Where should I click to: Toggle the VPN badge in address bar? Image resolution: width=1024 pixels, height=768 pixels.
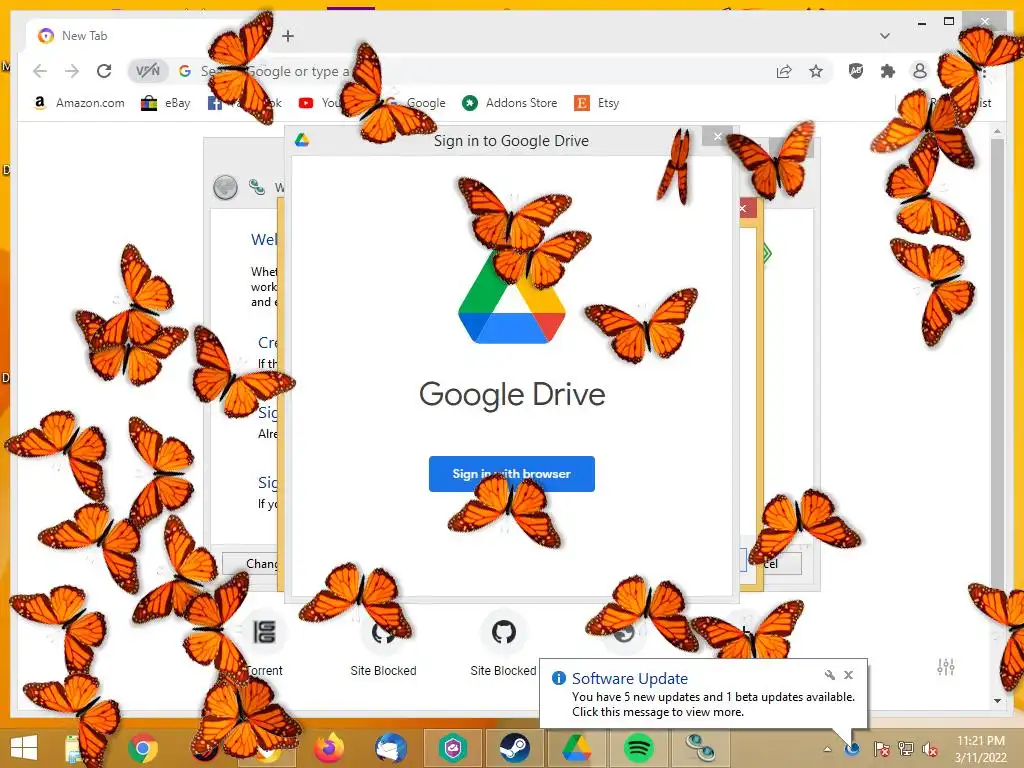[148, 71]
